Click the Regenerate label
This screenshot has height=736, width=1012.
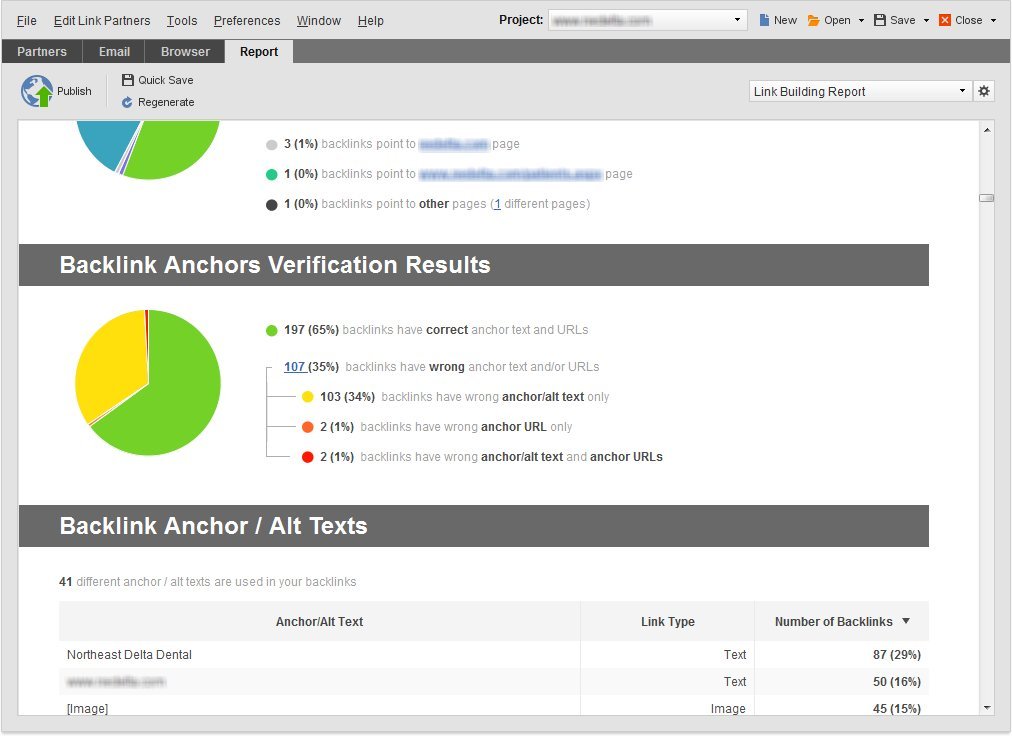(x=166, y=102)
